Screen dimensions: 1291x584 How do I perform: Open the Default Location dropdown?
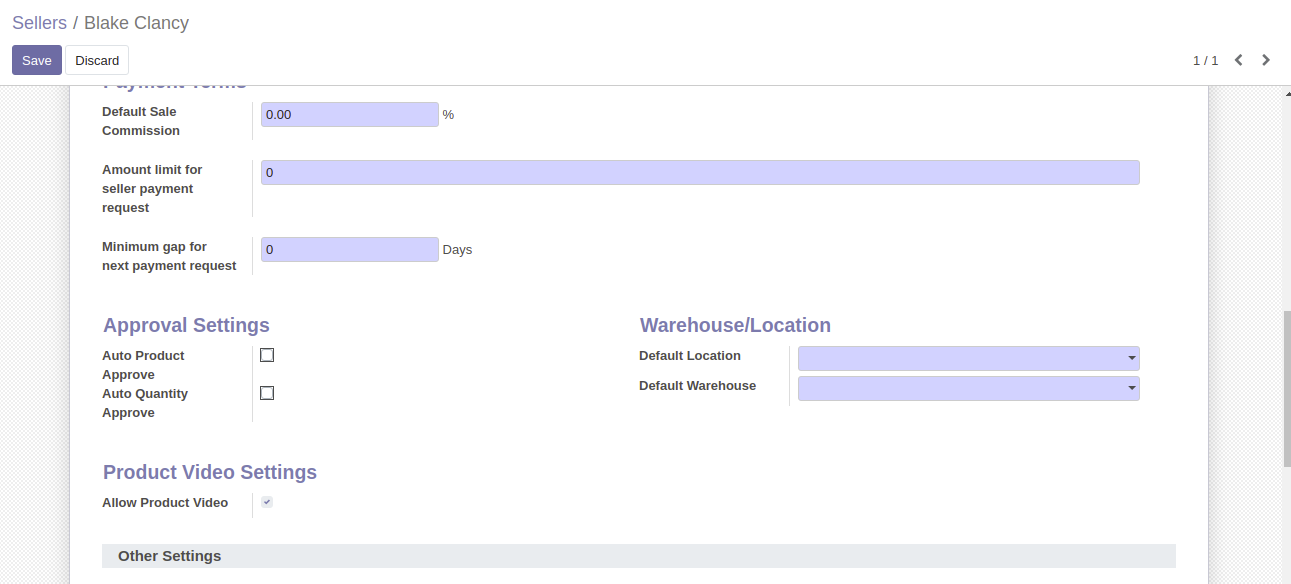coord(968,358)
